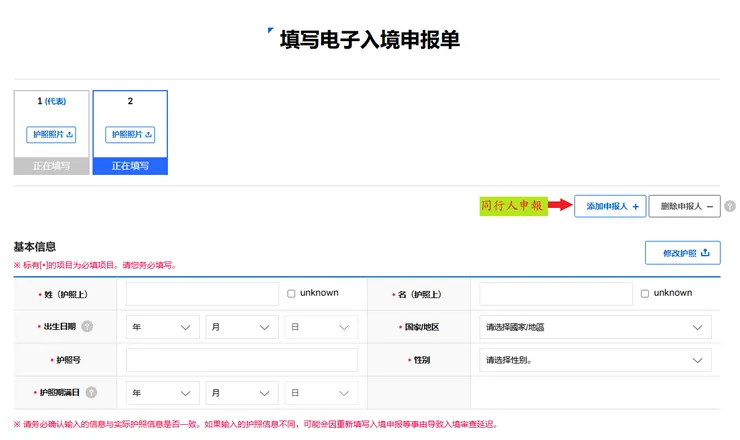Viewport: 740px width, 440px height.
Task: Open 性别 selection dropdown
Action: click(x=595, y=360)
